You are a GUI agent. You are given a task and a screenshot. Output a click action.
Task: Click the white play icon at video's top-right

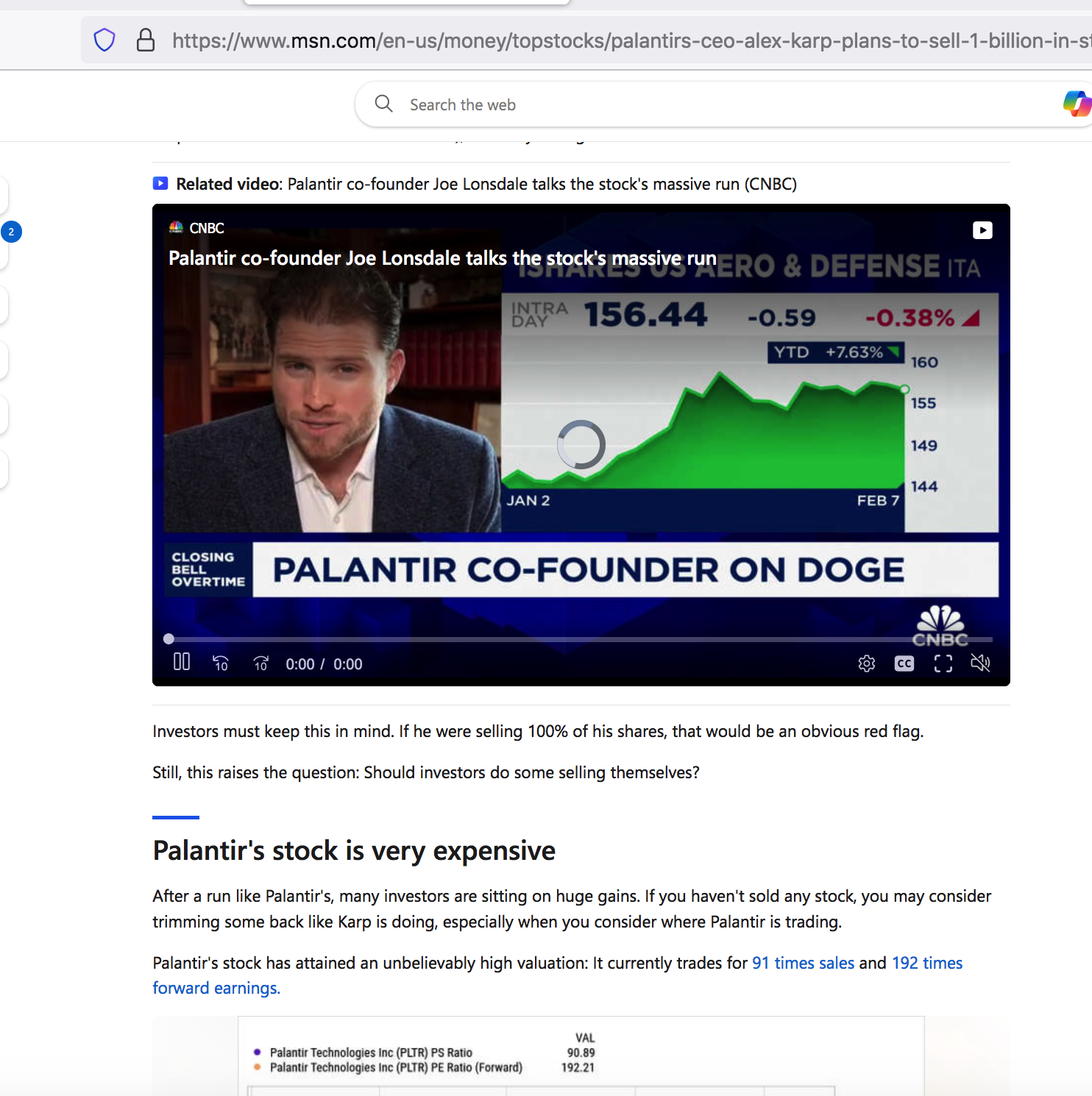click(x=982, y=230)
